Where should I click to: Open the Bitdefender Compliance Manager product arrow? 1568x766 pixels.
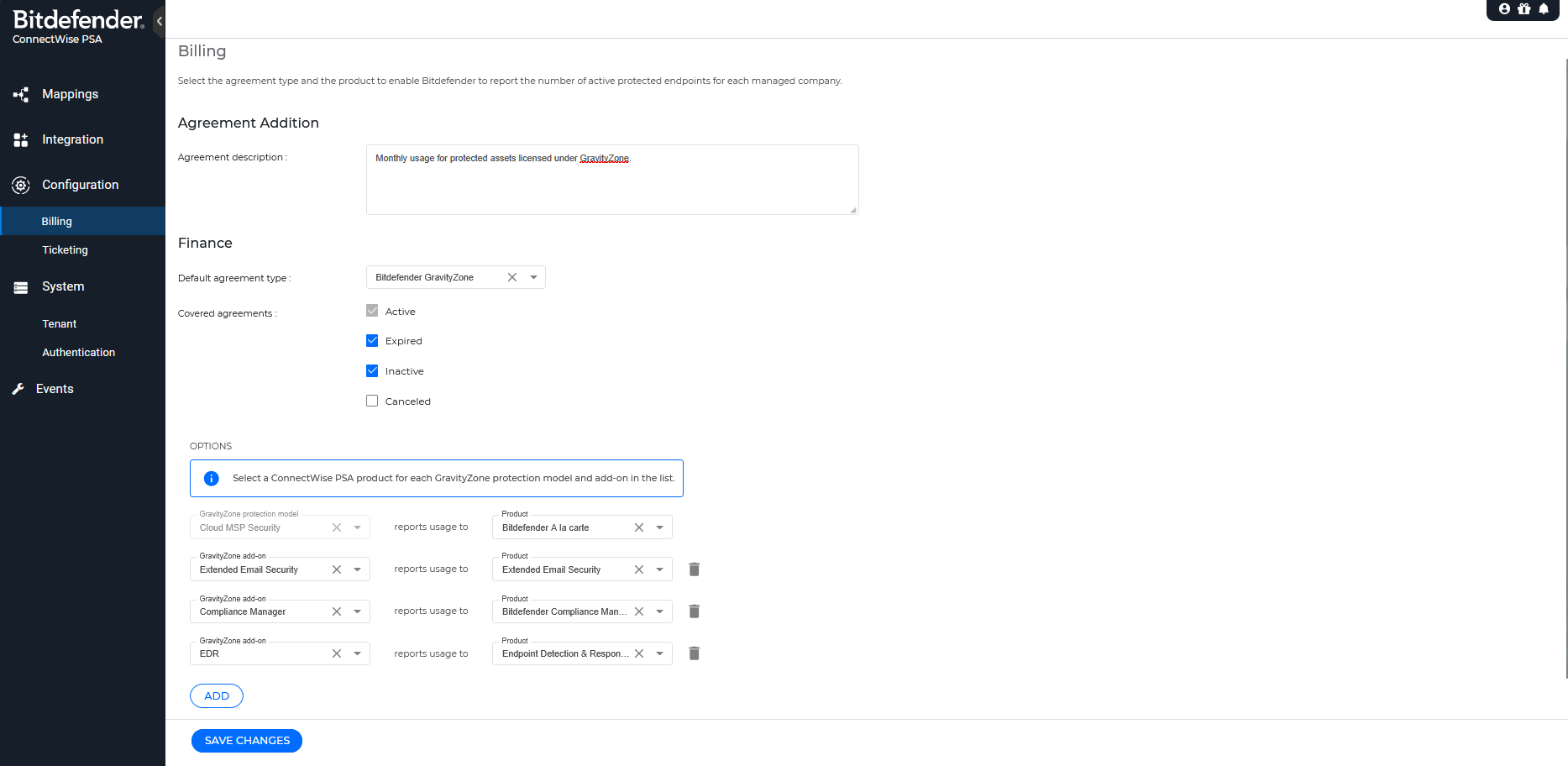coord(660,611)
